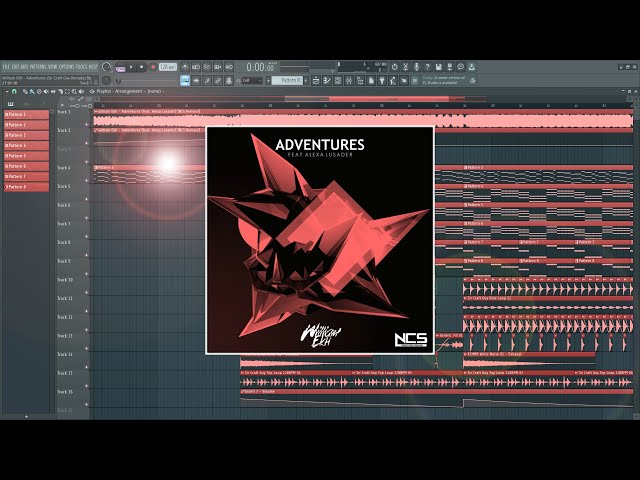
Task: Click the floppy disk save icon
Action: coord(439,67)
